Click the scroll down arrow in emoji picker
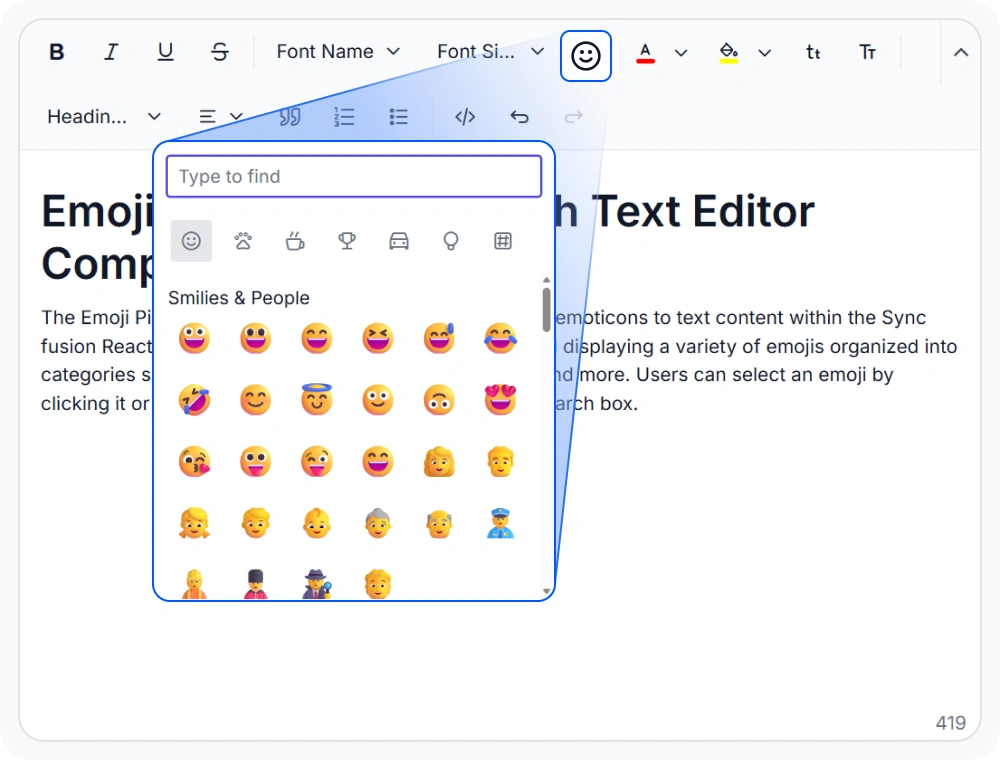Viewport: 1000px width, 760px height. click(x=547, y=591)
